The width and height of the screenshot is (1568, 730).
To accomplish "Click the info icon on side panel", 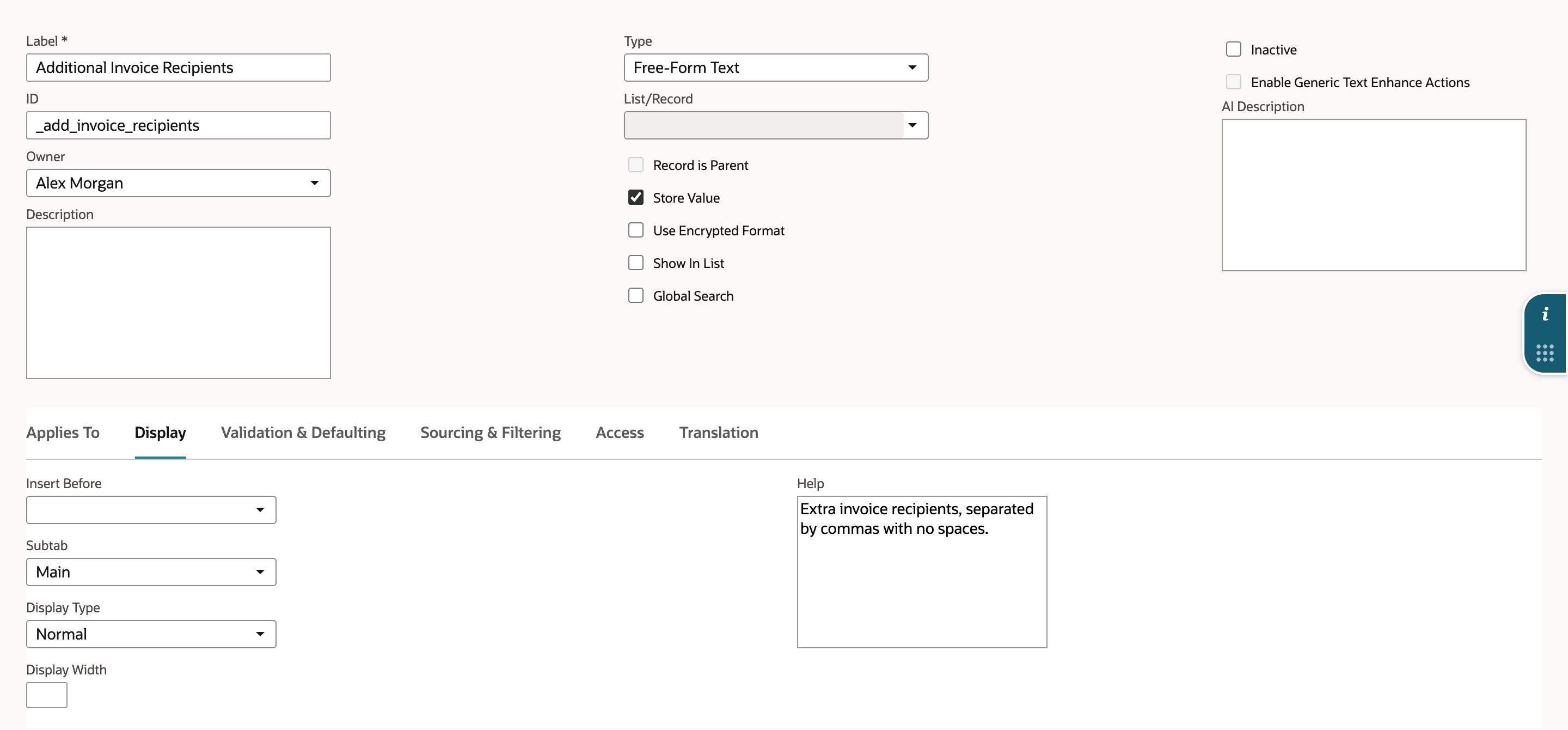I will click(1545, 314).
